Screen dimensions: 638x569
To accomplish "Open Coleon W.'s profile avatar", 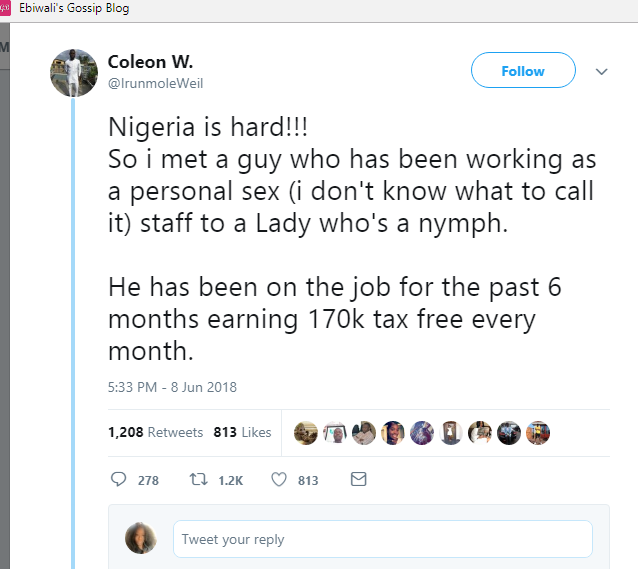I will (74, 71).
